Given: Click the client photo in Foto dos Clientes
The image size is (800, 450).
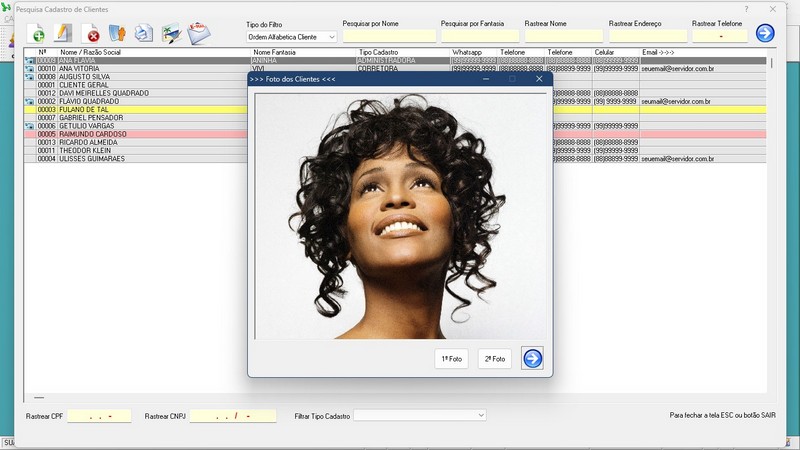Looking at the screenshot, I should (x=401, y=216).
